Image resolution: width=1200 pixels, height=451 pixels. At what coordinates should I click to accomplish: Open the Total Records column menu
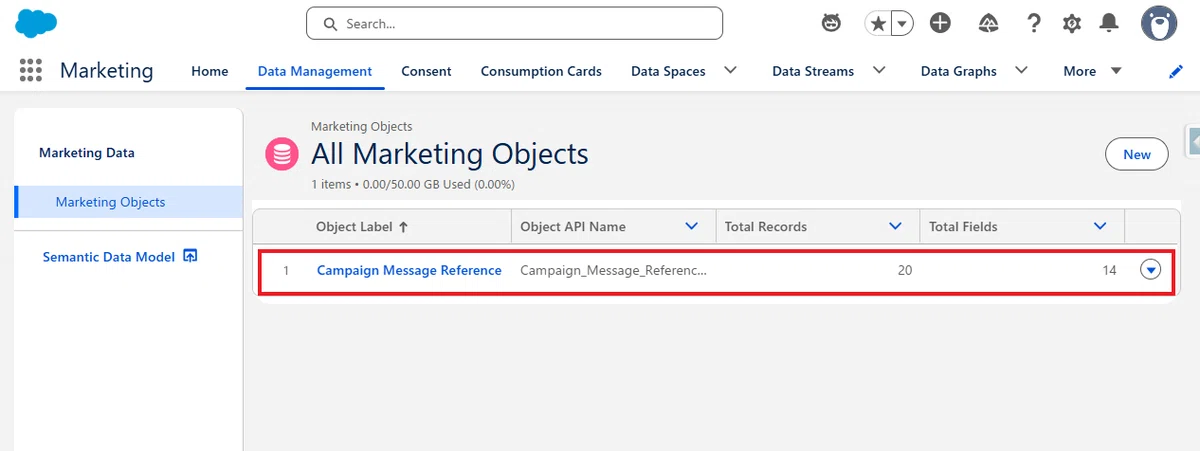pos(896,227)
